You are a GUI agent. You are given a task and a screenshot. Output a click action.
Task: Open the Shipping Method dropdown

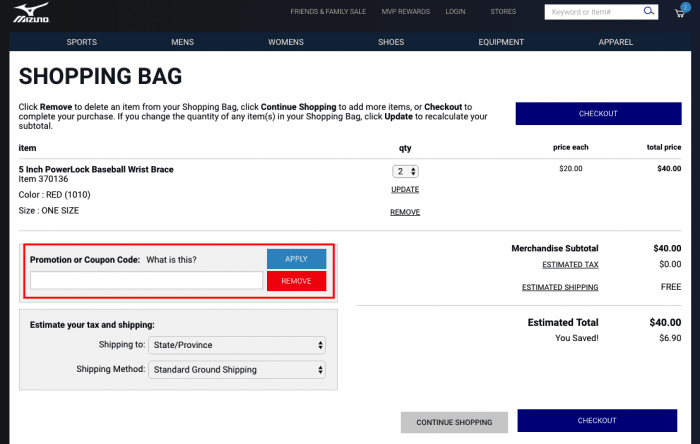237,370
